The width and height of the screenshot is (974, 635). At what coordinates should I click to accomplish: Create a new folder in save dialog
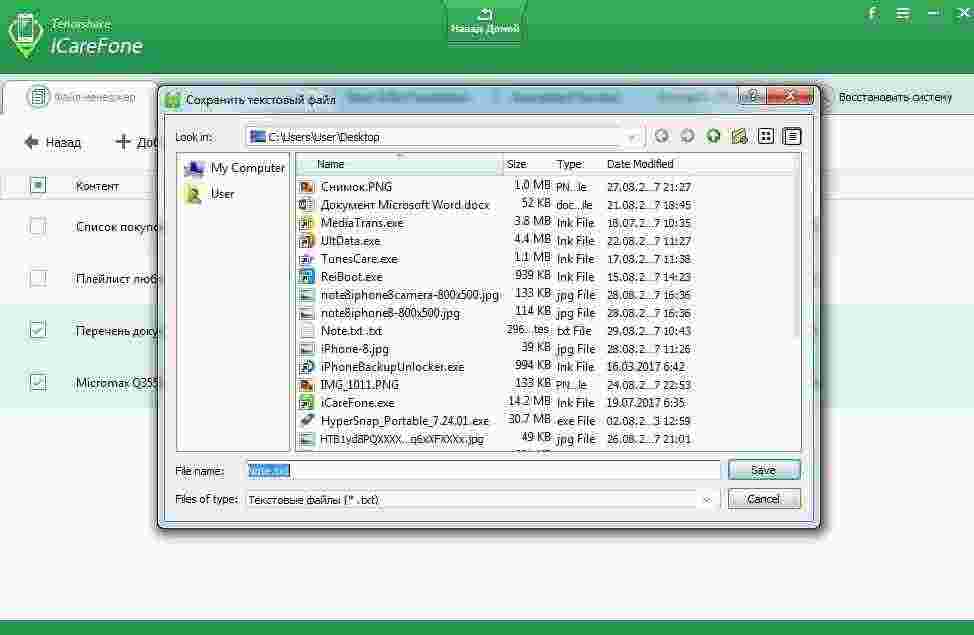click(x=739, y=136)
